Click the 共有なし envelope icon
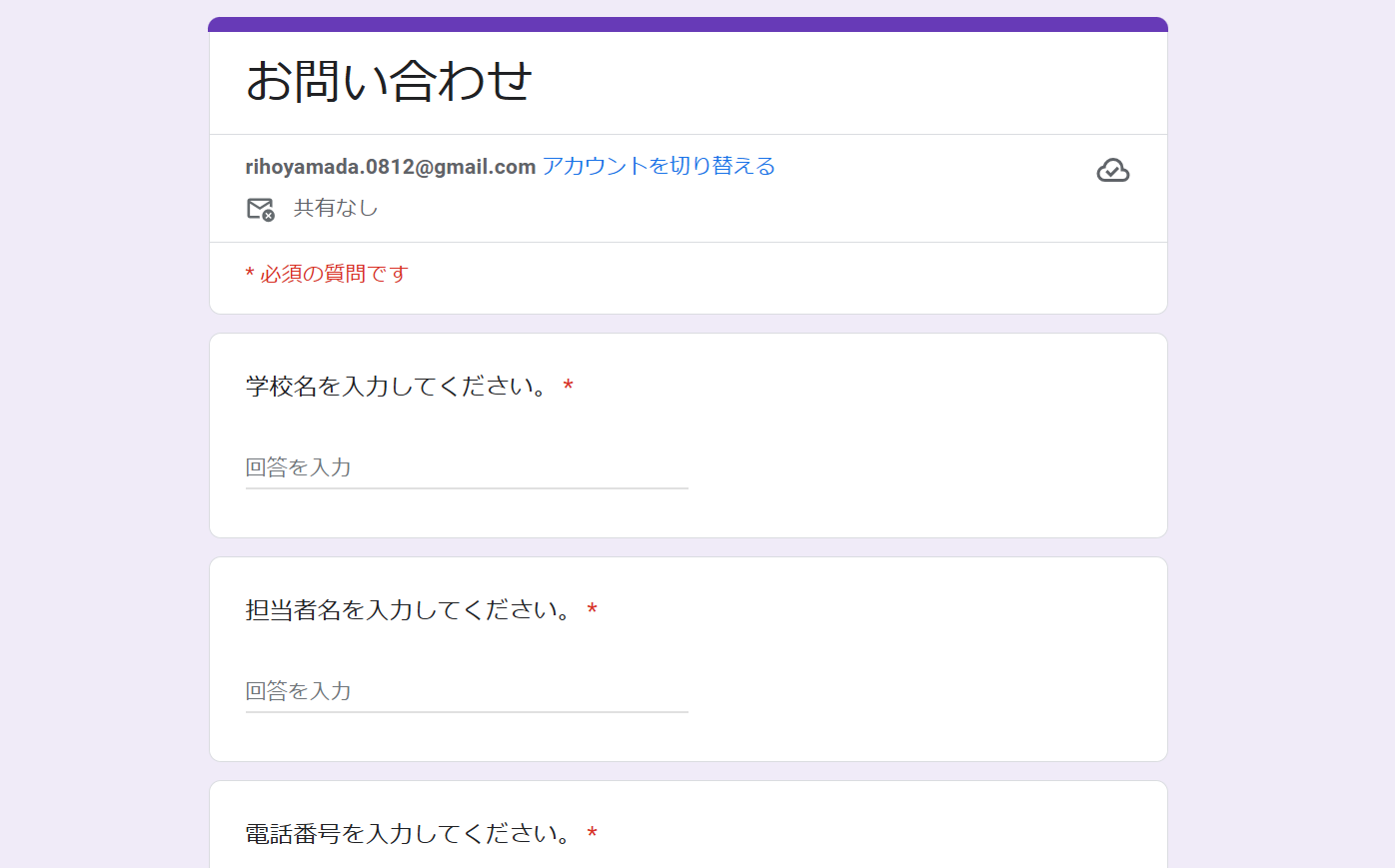1395x868 pixels. click(x=259, y=208)
